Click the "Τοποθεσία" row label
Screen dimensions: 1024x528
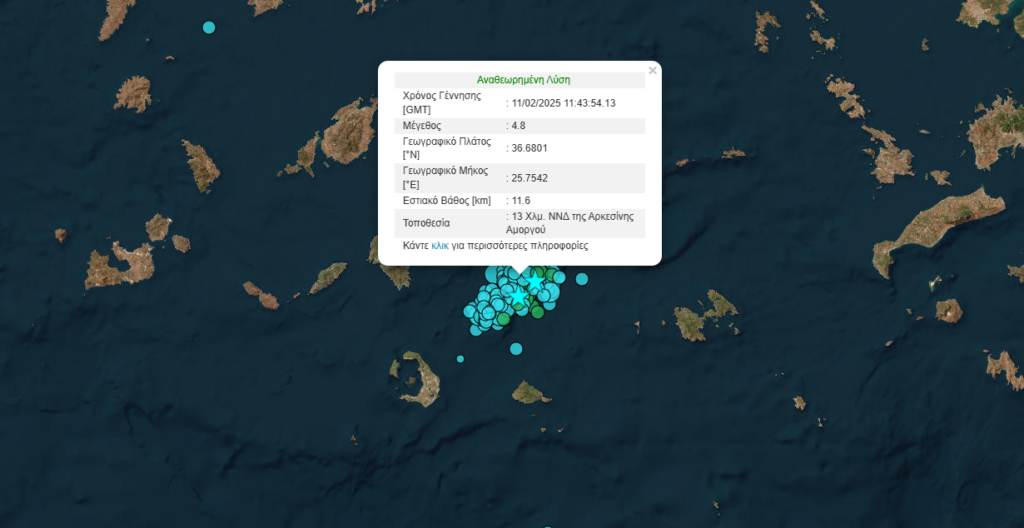pos(426,223)
